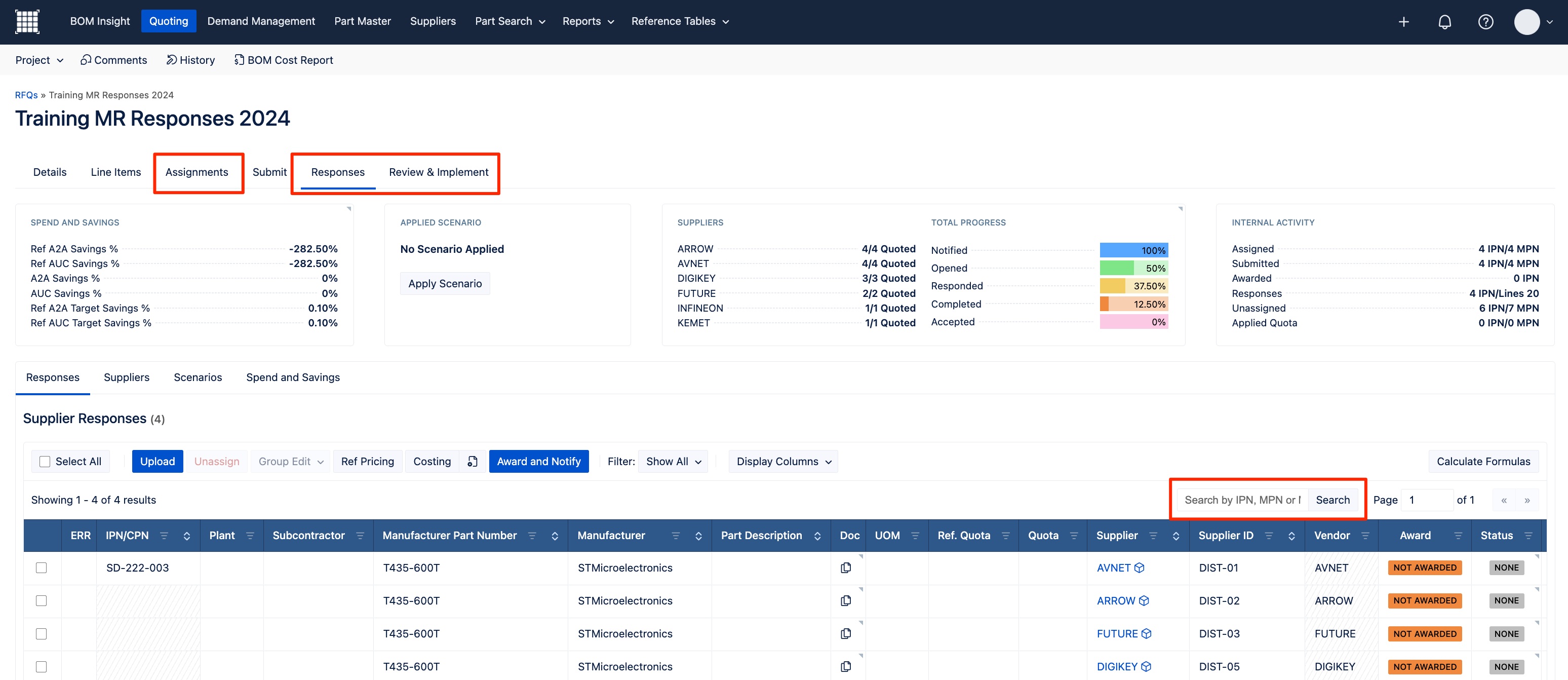
Task: Tick the checkbox for SD-222-003 row
Action: tap(42, 568)
